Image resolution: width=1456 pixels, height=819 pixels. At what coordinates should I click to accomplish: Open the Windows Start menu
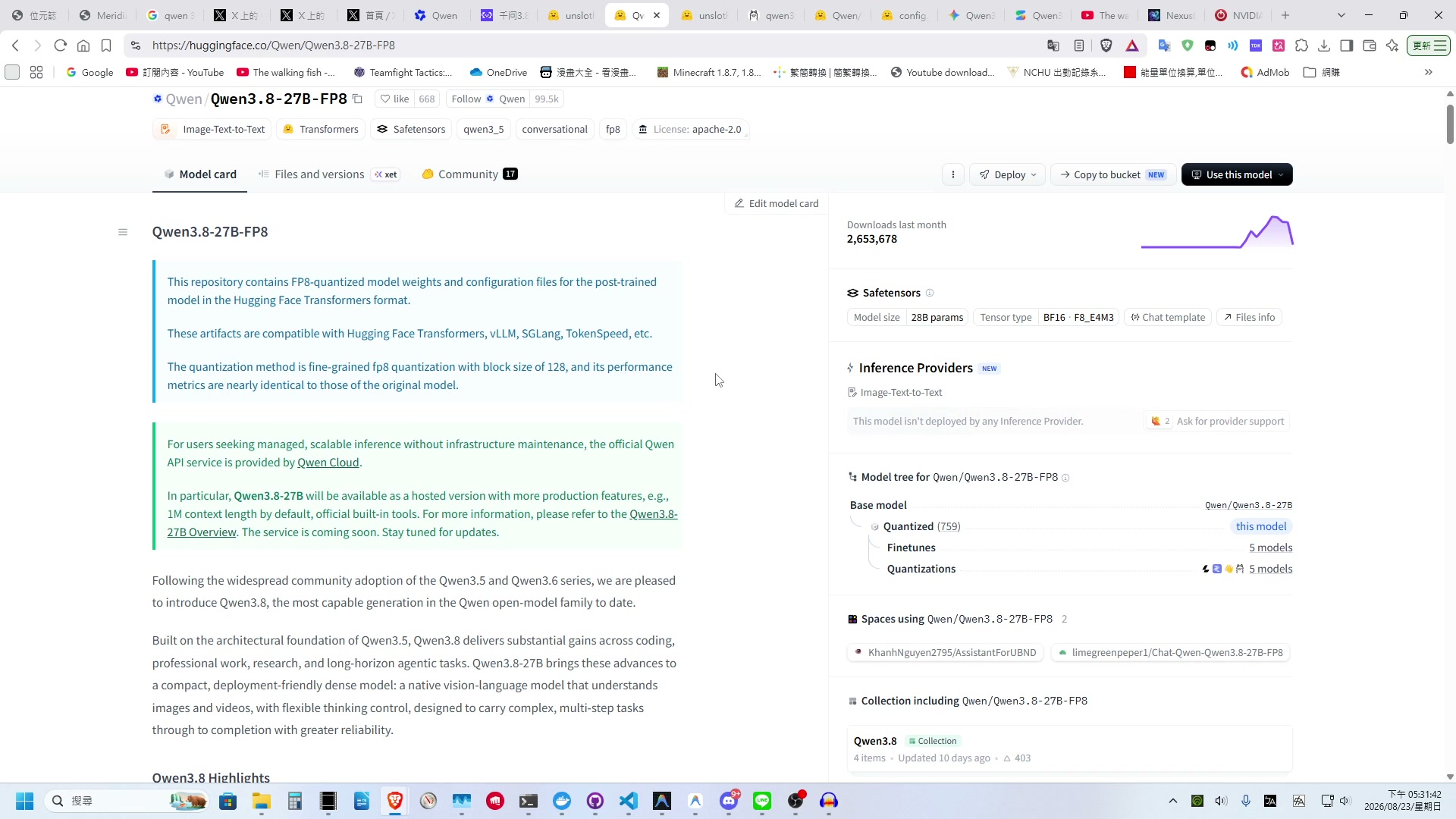[24, 801]
